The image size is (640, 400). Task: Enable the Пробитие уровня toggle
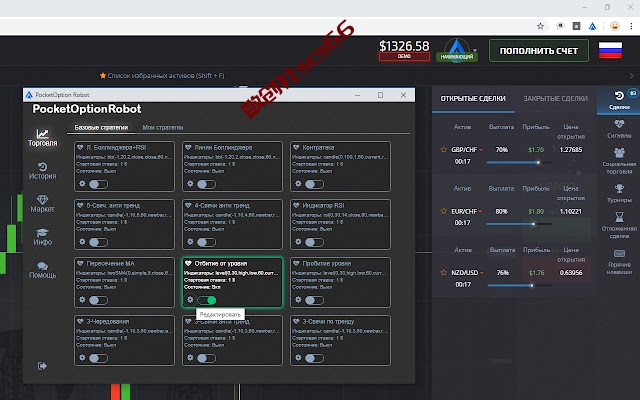point(314,300)
